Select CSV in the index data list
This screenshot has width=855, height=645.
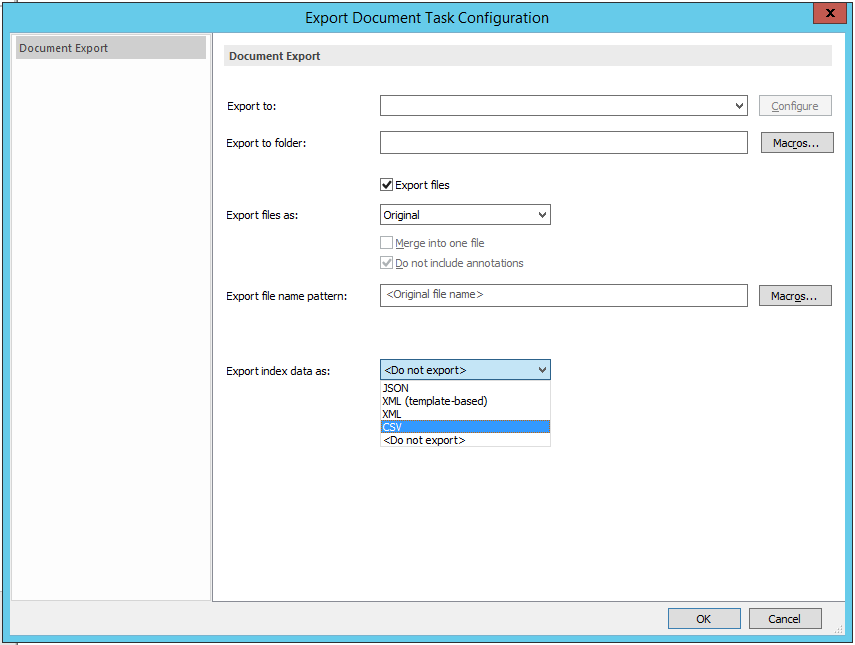tap(464, 427)
